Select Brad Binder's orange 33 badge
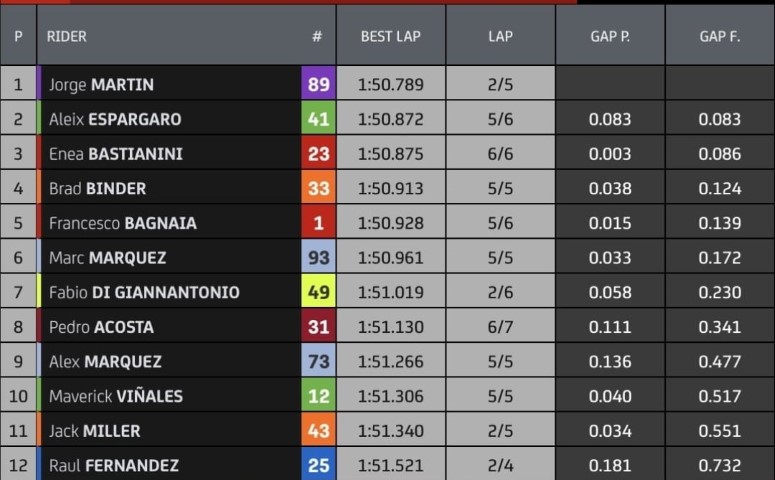This screenshot has height=480, width=775. pyautogui.click(x=318, y=187)
